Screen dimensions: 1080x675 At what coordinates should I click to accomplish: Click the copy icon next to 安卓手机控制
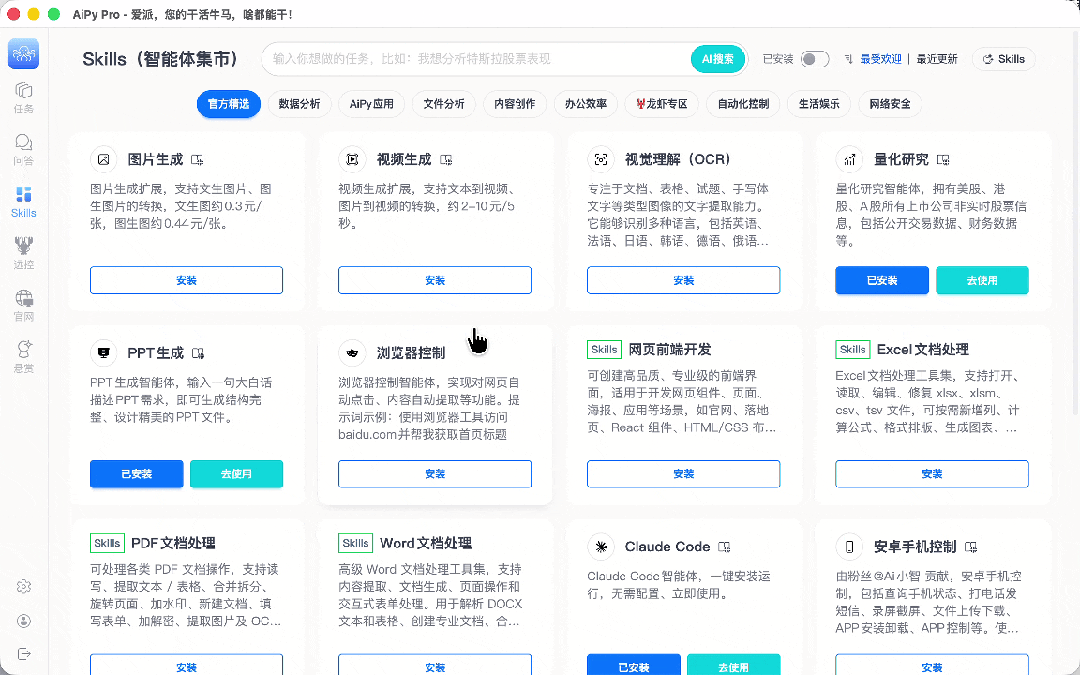(971, 547)
